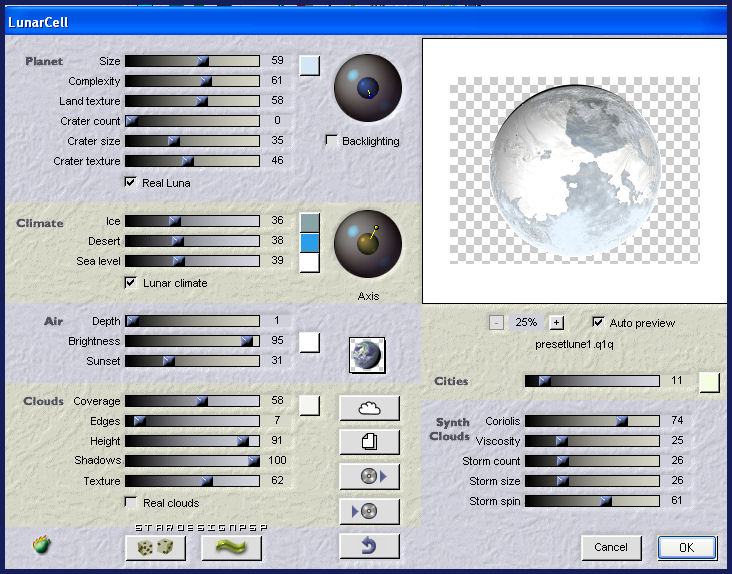Enable the Real clouds checkbox
The image size is (732, 574).
[131, 502]
